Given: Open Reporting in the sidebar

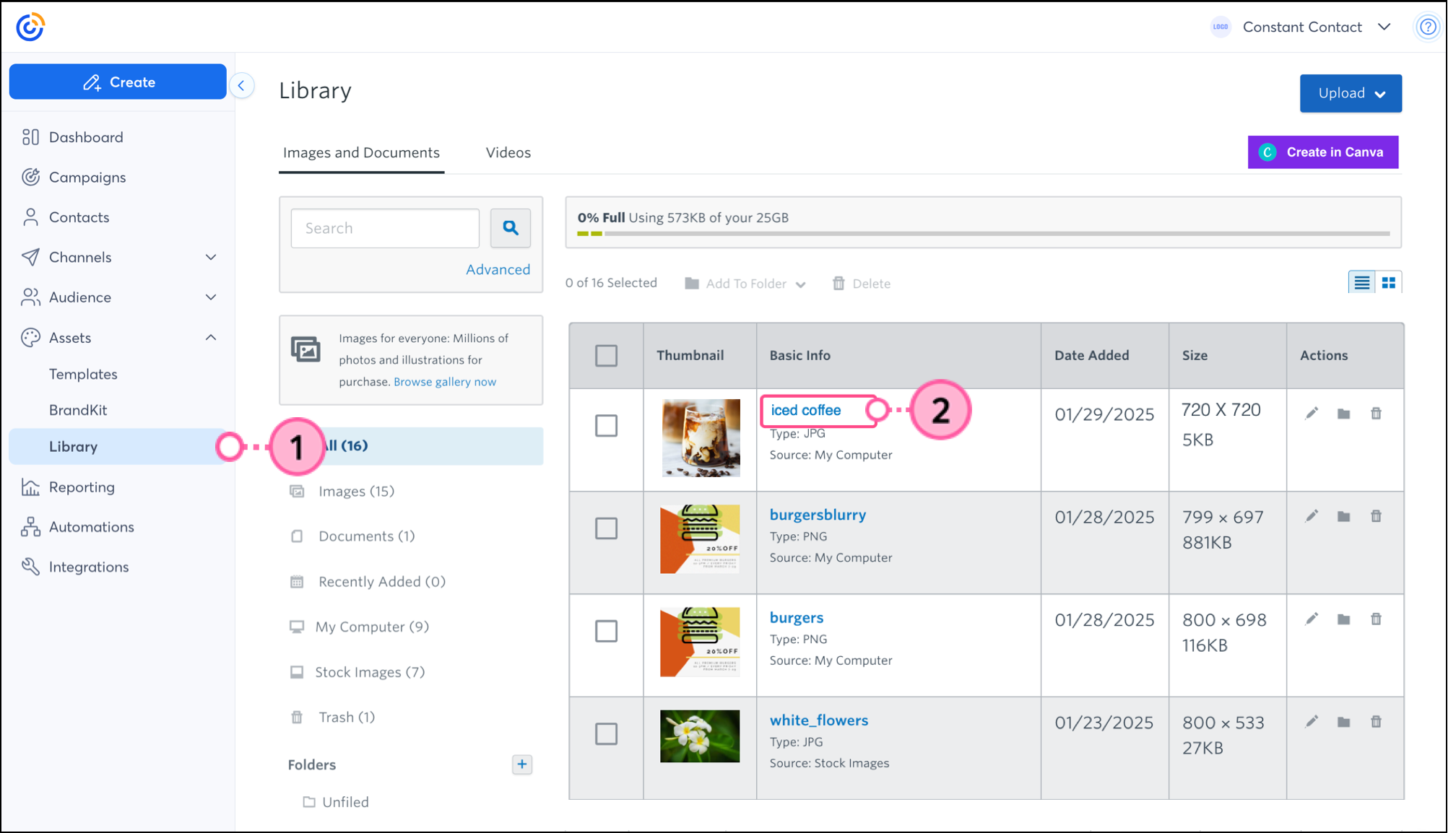Looking at the screenshot, I should [x=82, y=487].
